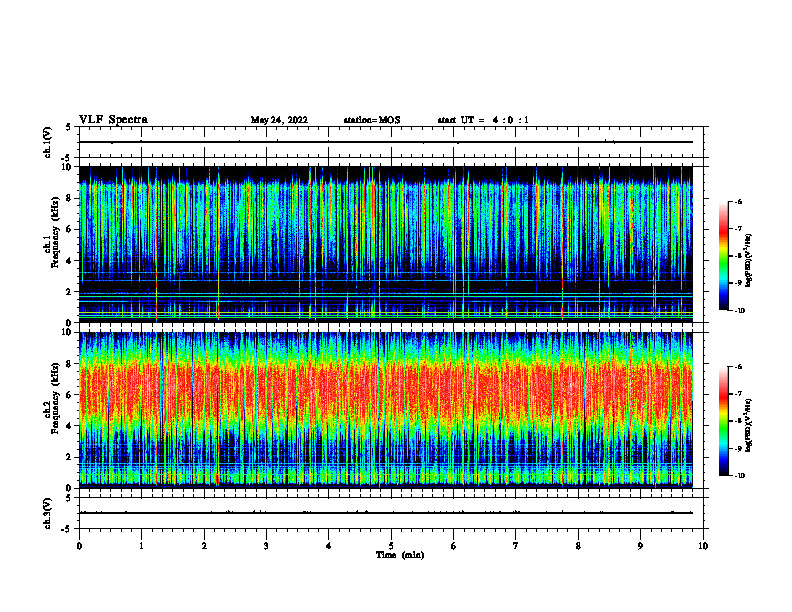This screenshot has width=792, height=612.
Task: Click the ch.1 voltage waveform trace
Action: point(386,142)
